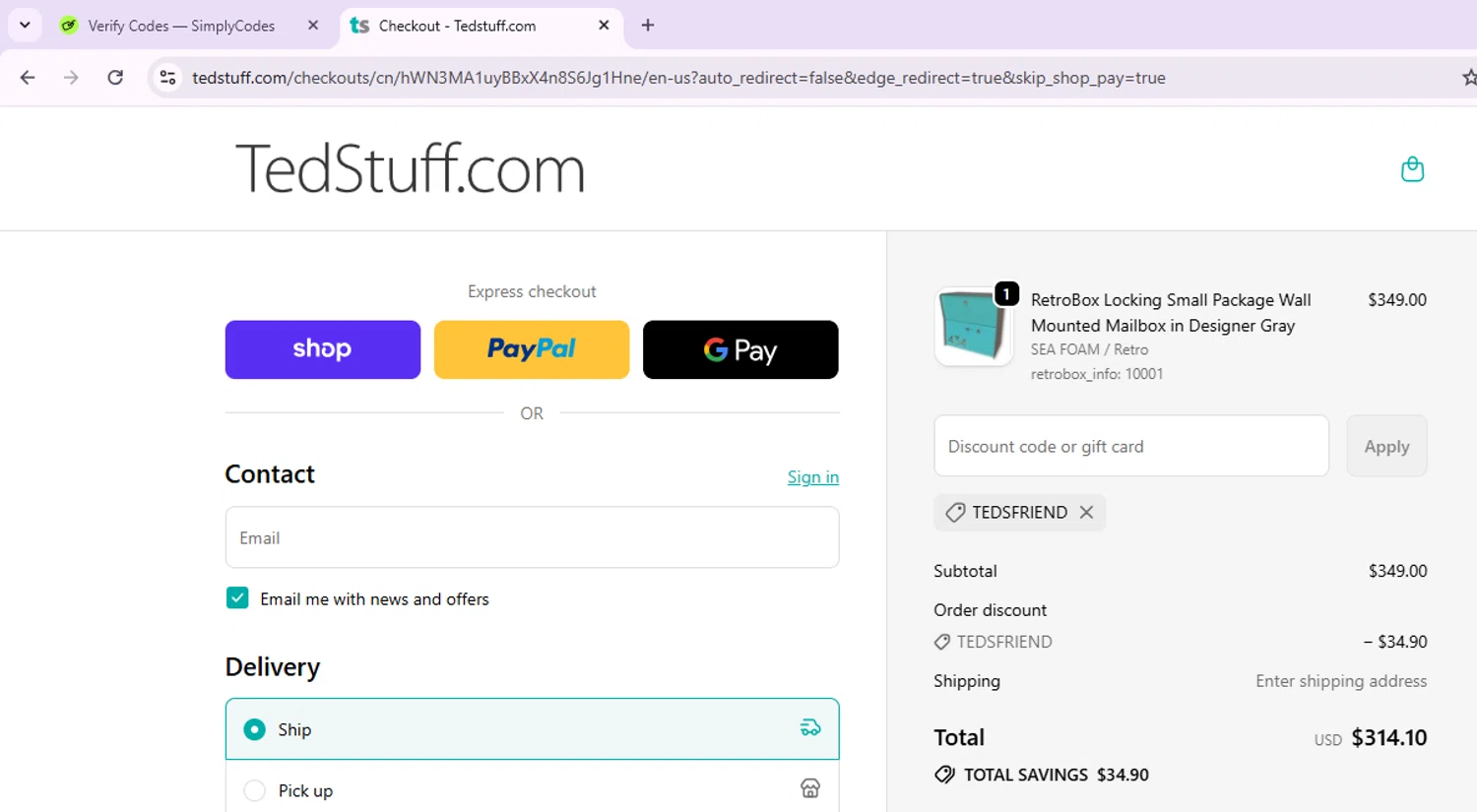Image resolution: width=1477 pixels, height=812 pixels.
Task: Close the Checkout - Tedstuff.com tab
Action: point(604,26)
